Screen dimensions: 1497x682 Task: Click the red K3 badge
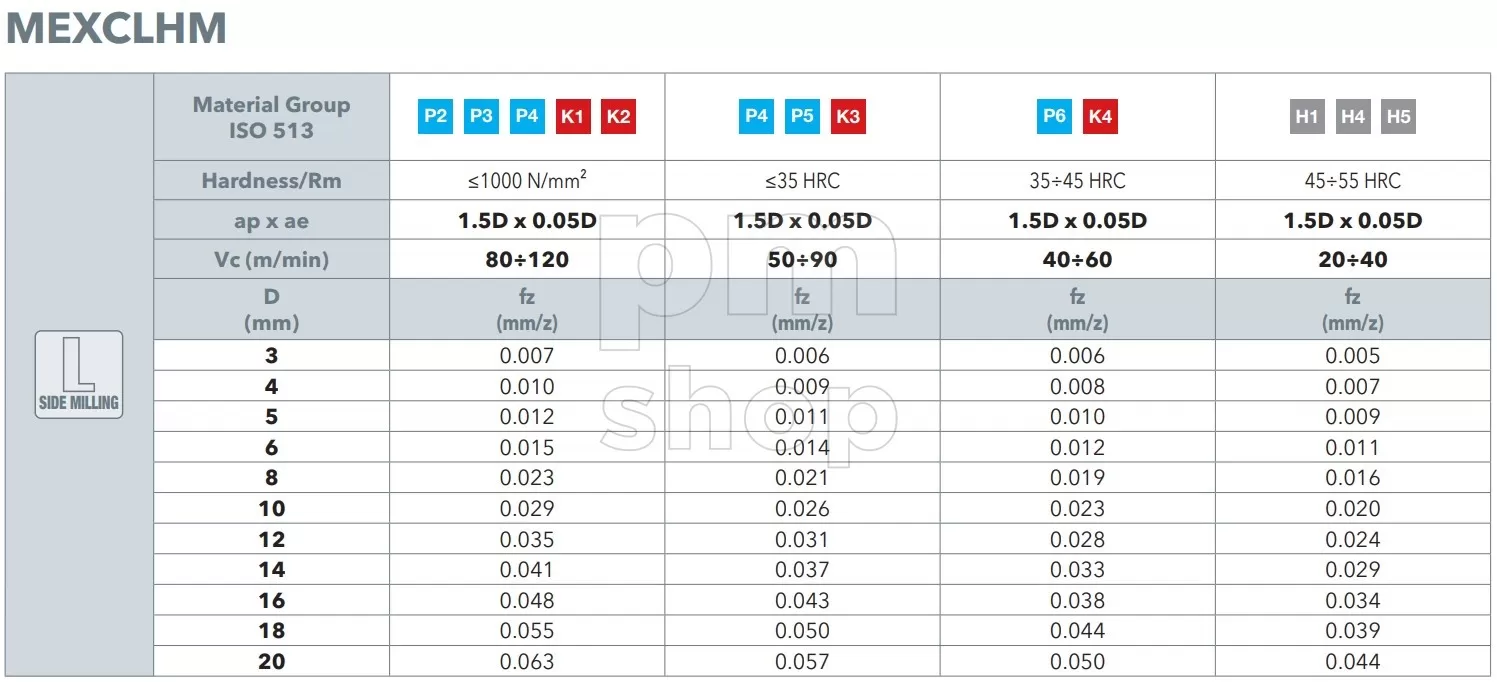(848, 116)
